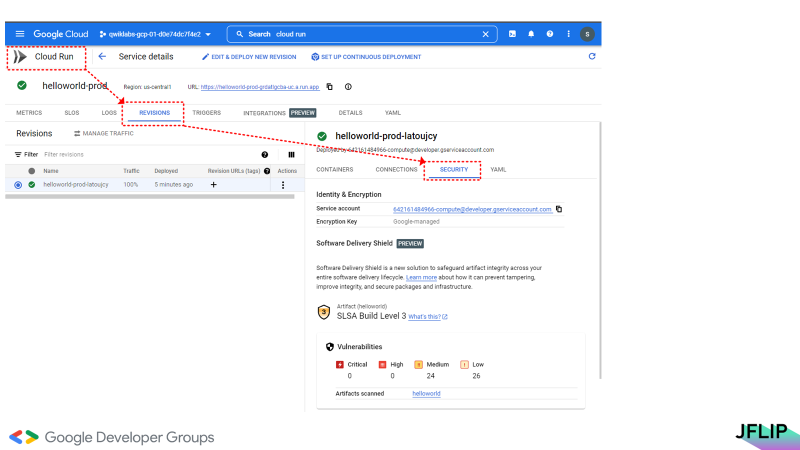The image size is (800, 450).
Task: Click the High severity icon
Action: coord(383,365)
